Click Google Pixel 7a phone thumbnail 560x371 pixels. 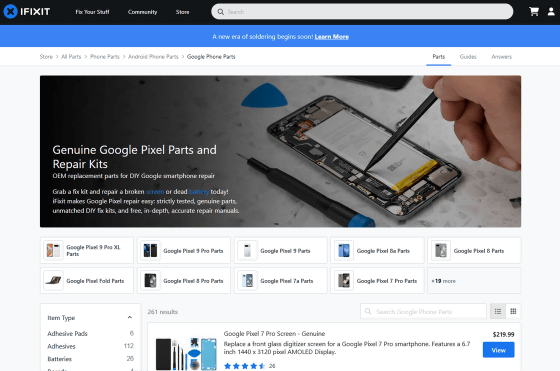[x=247, y=281]
